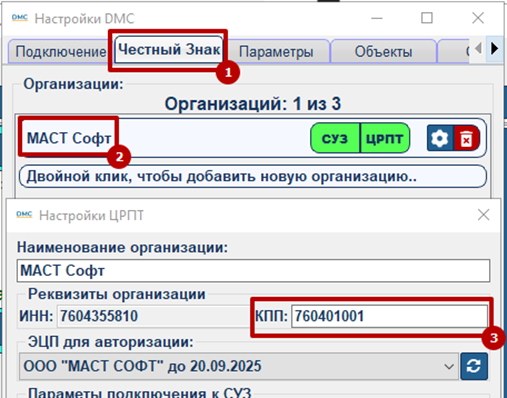Click into the КПП field
507x398 pixels.
(x=389, y=316)
